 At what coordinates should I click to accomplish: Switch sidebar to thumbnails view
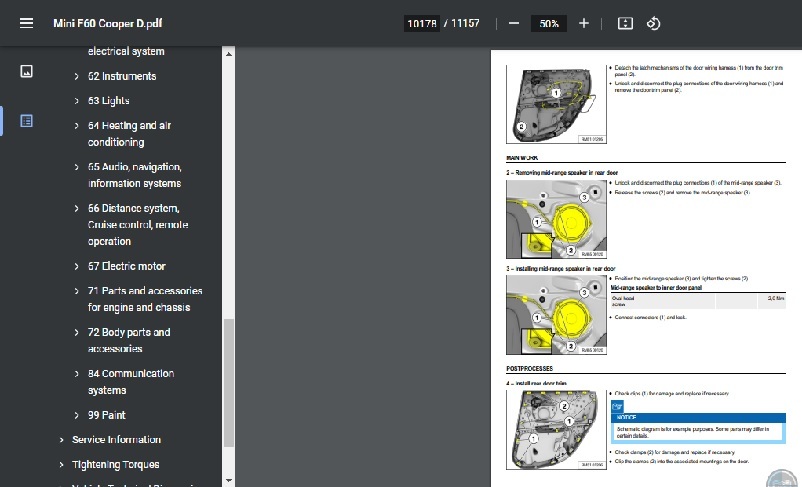[27, 71]
